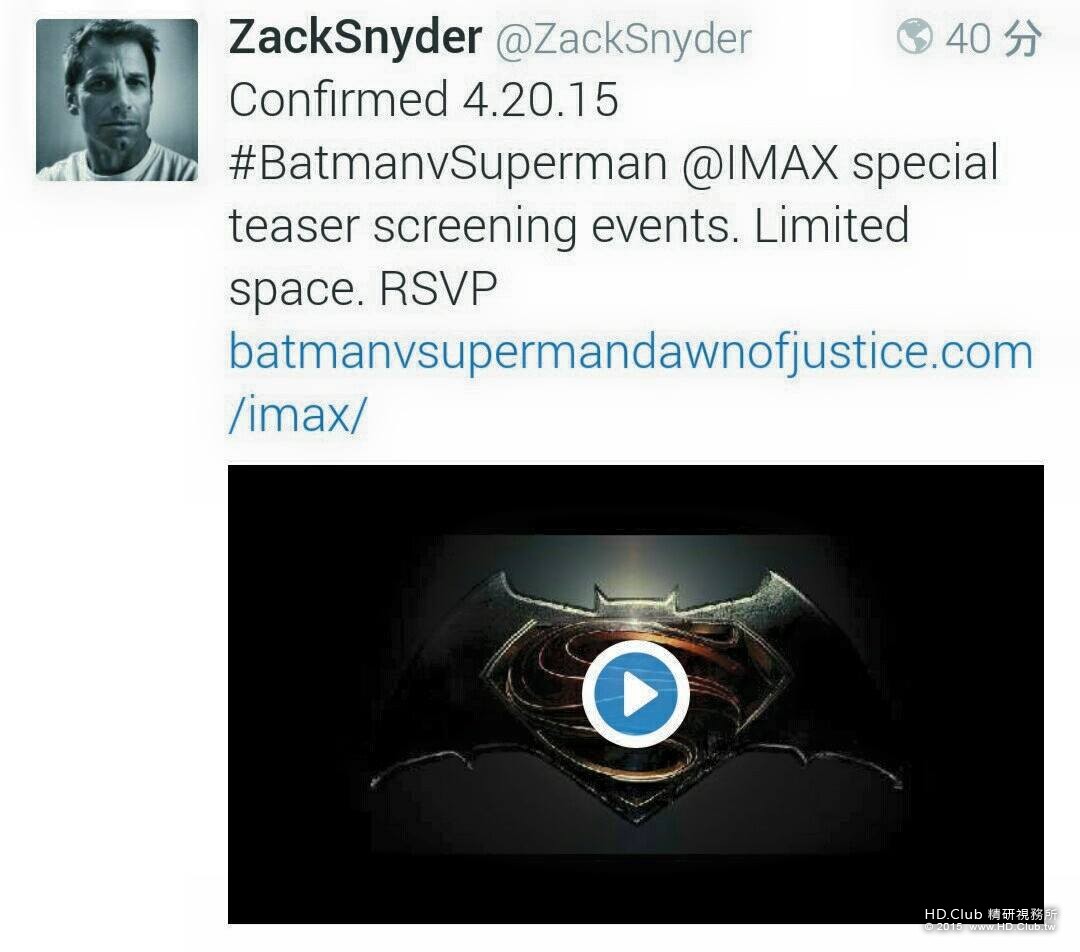Open the 40 分 timestamp

[993, 37]
